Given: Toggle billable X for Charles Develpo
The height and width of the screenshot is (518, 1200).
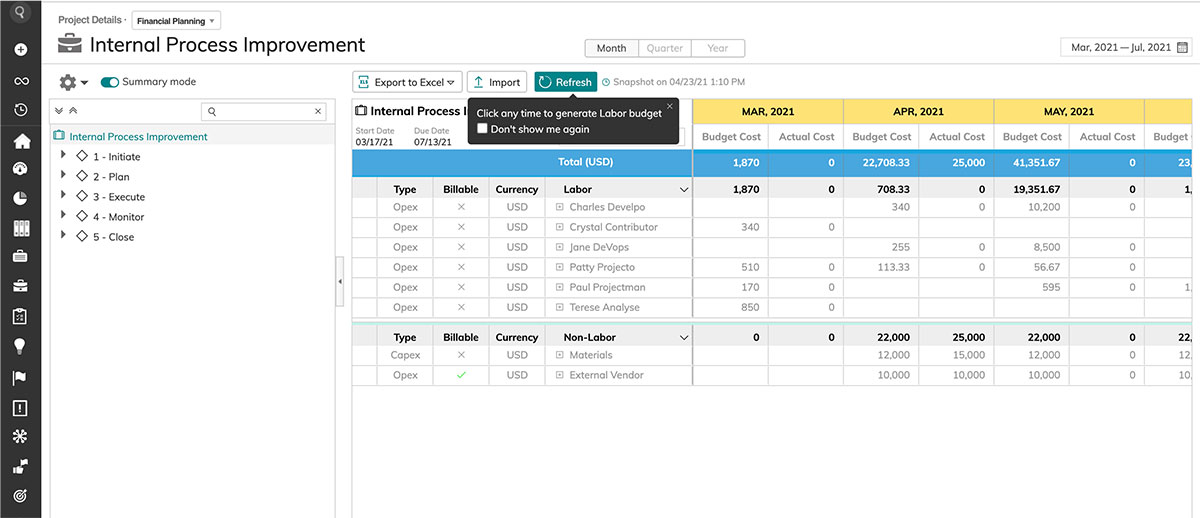Looking at the screenshot, I should point(461,207).
